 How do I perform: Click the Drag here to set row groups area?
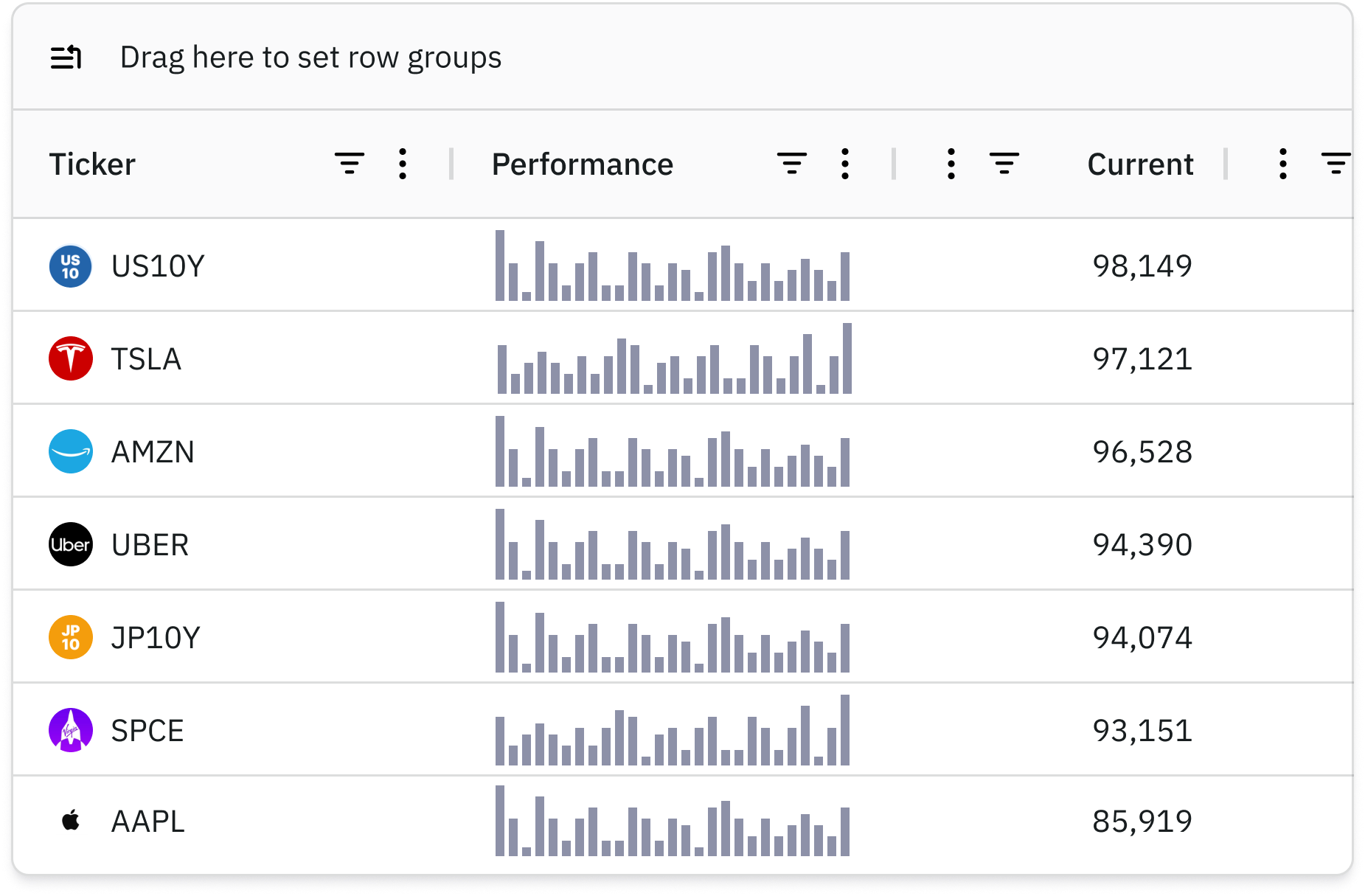(x=310, y=58)
